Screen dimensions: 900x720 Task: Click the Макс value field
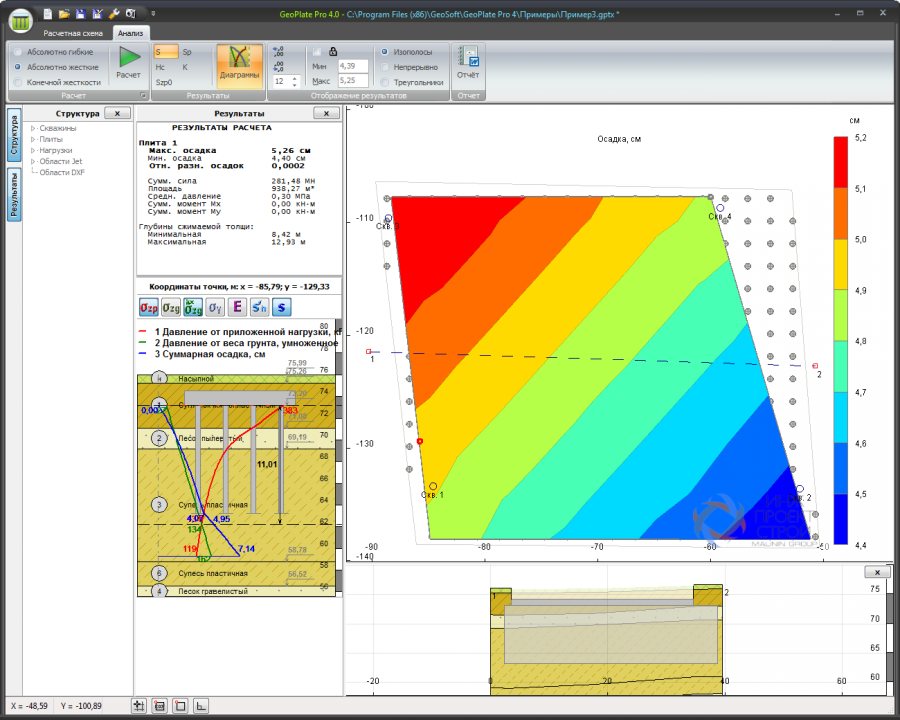353,81
